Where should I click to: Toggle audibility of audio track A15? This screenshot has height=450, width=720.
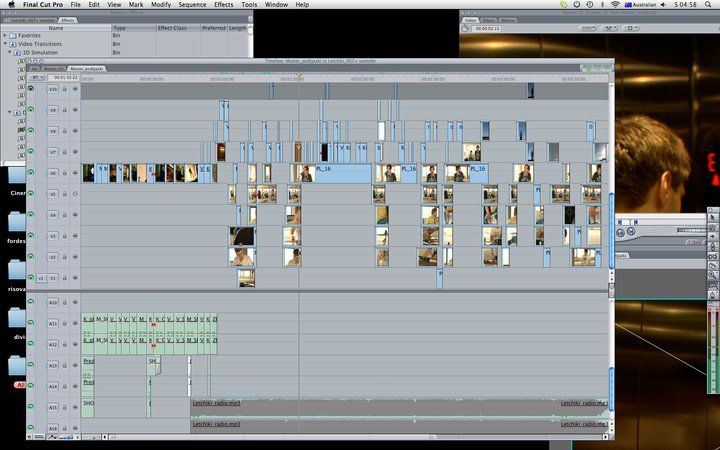31,407
